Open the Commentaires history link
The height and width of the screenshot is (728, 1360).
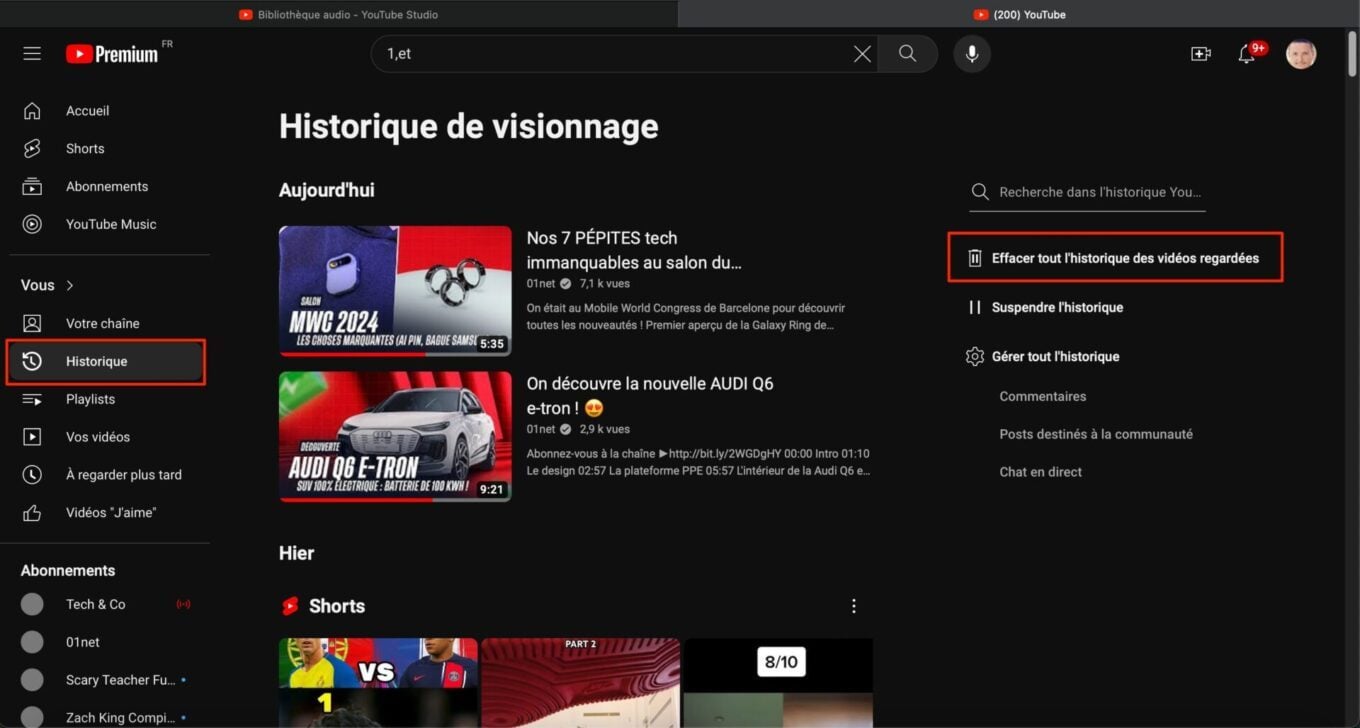click(x=1042, y=397)
